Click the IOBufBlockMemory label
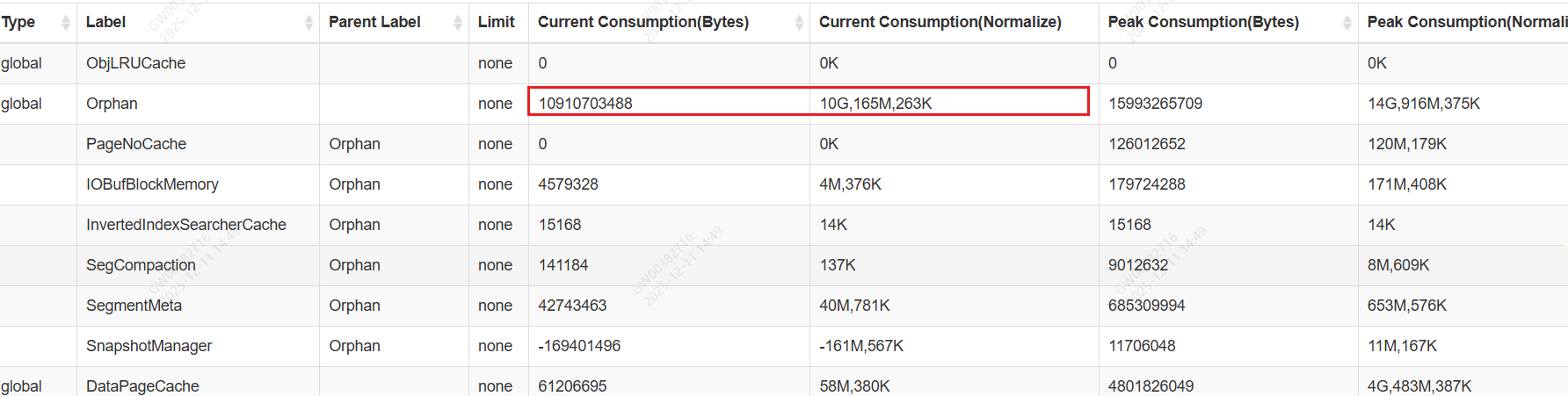 152,184
